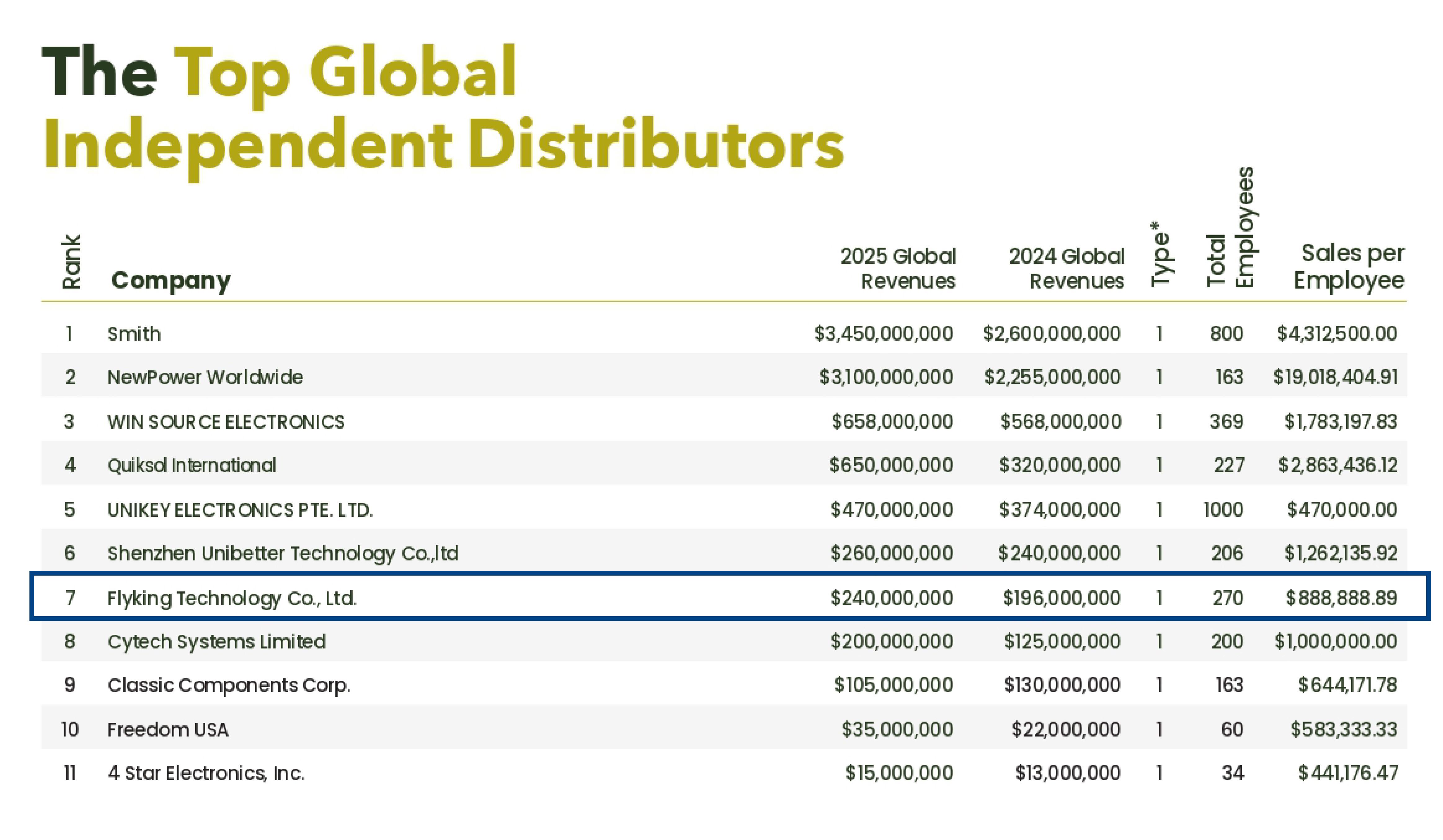Click NewPower Worldwide in the table
The image size is (1443, 840).
click(205, 377)
